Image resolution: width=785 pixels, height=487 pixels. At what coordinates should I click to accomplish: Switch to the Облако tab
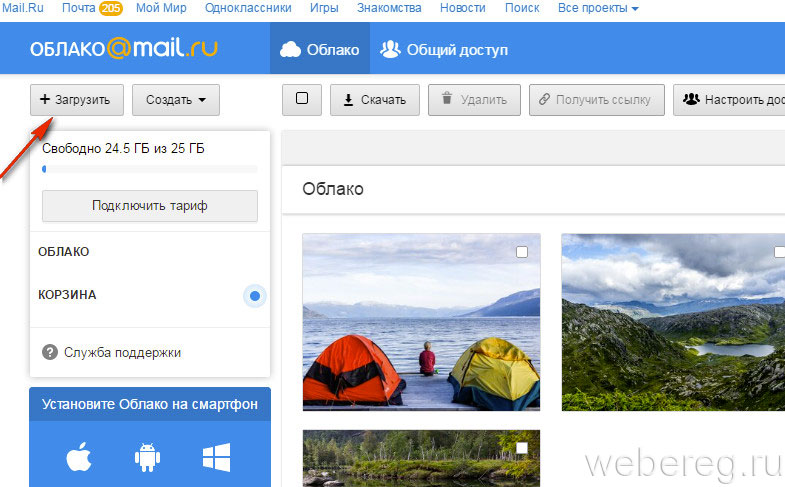[320, 49]
